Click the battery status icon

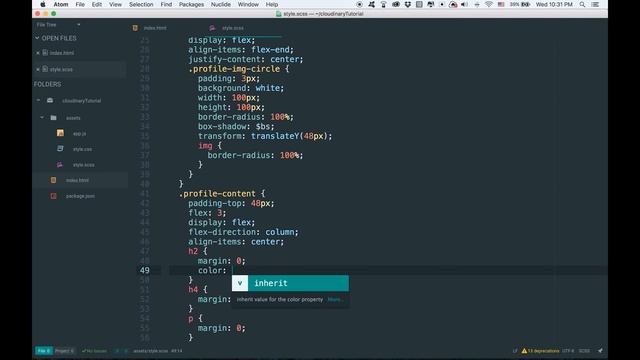[526, 4]
